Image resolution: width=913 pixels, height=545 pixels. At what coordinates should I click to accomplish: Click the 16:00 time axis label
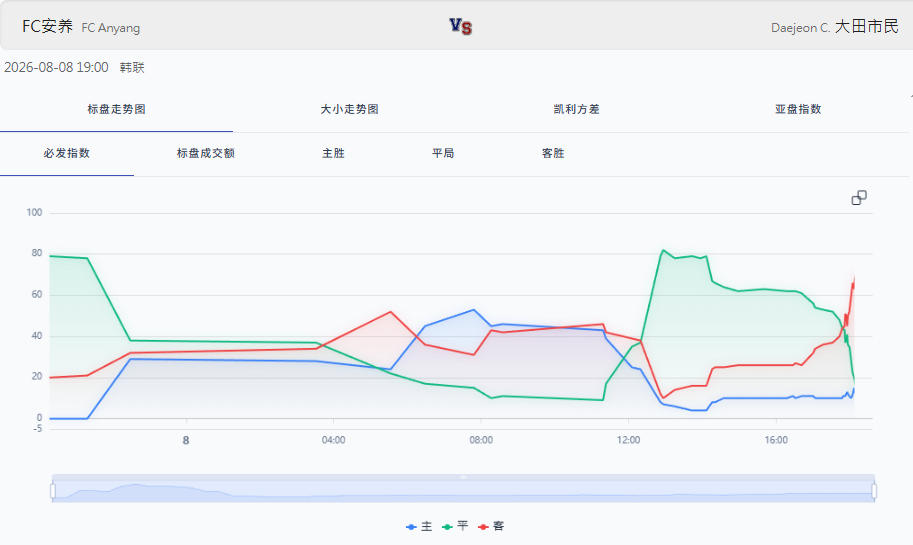776,440
